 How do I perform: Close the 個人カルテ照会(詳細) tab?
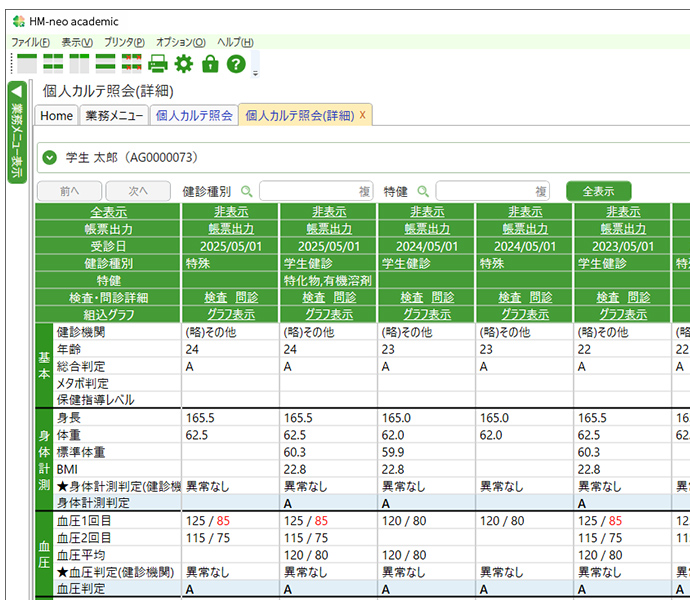click(363, 115)
